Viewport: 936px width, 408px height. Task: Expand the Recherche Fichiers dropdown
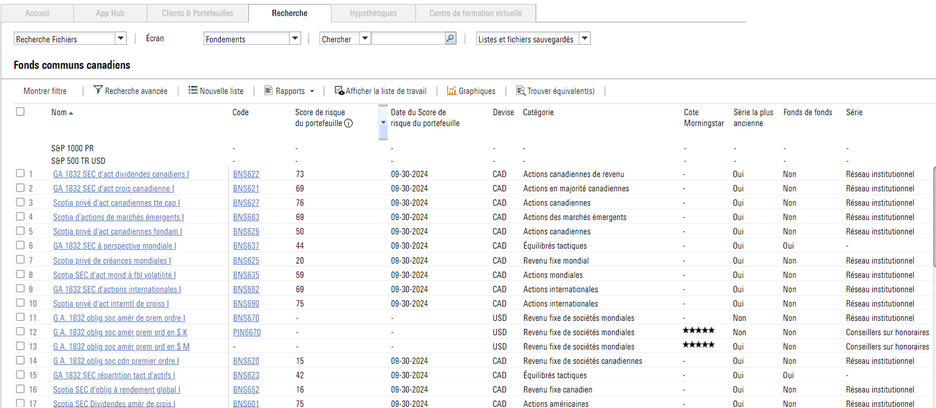click(x=121, y=39)
